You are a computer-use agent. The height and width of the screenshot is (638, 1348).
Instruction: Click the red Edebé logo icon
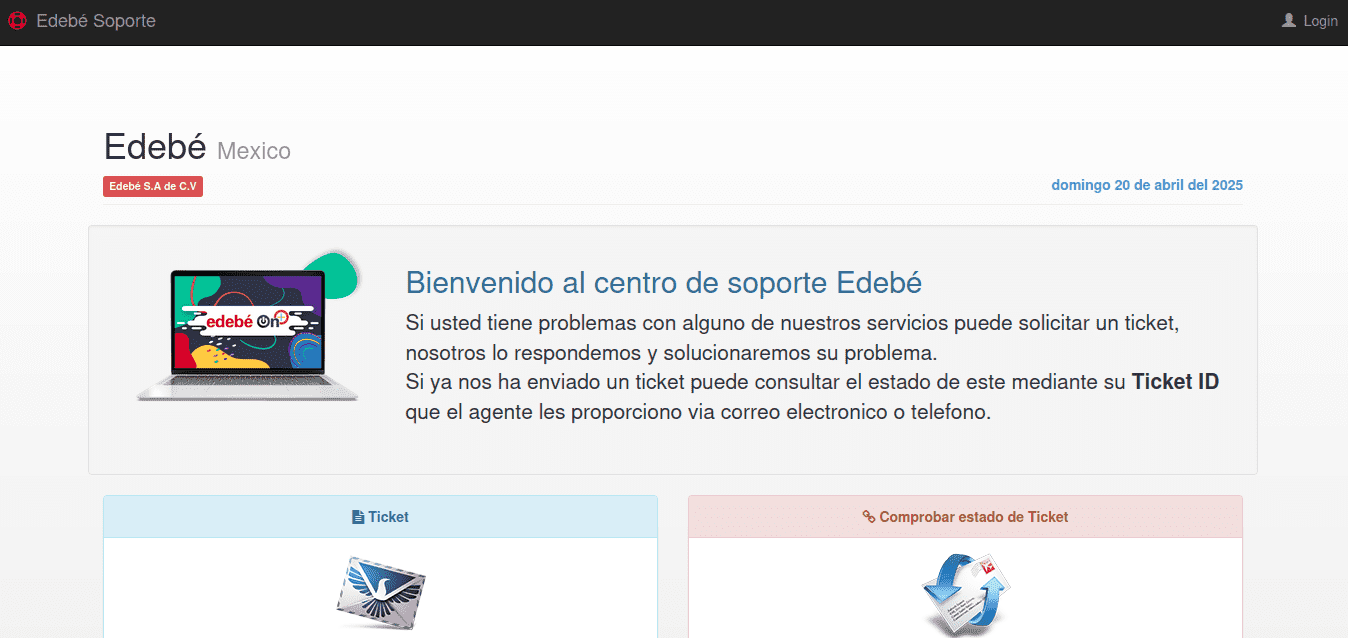(17, 21)
